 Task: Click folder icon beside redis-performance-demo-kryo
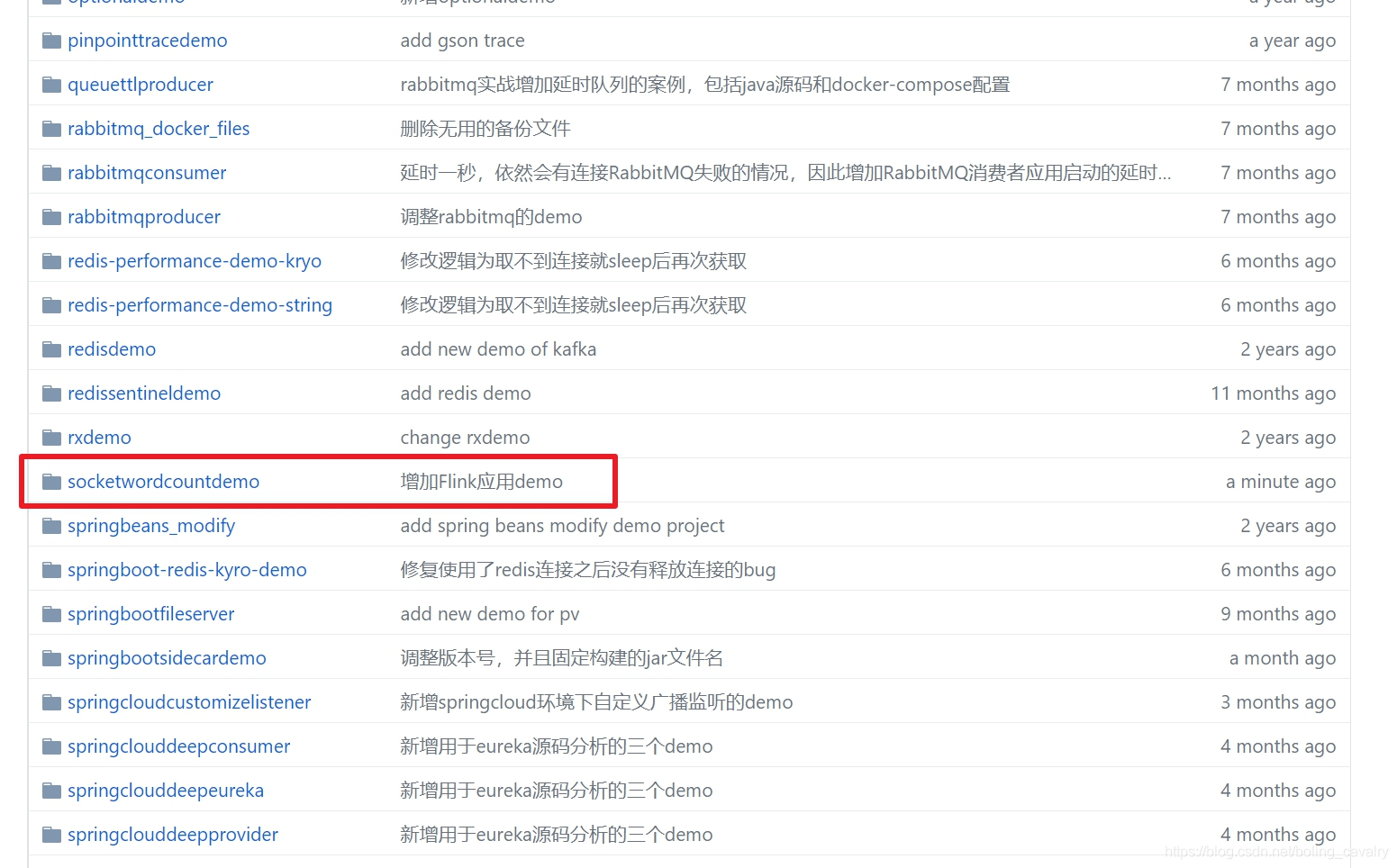click(51, 261)
